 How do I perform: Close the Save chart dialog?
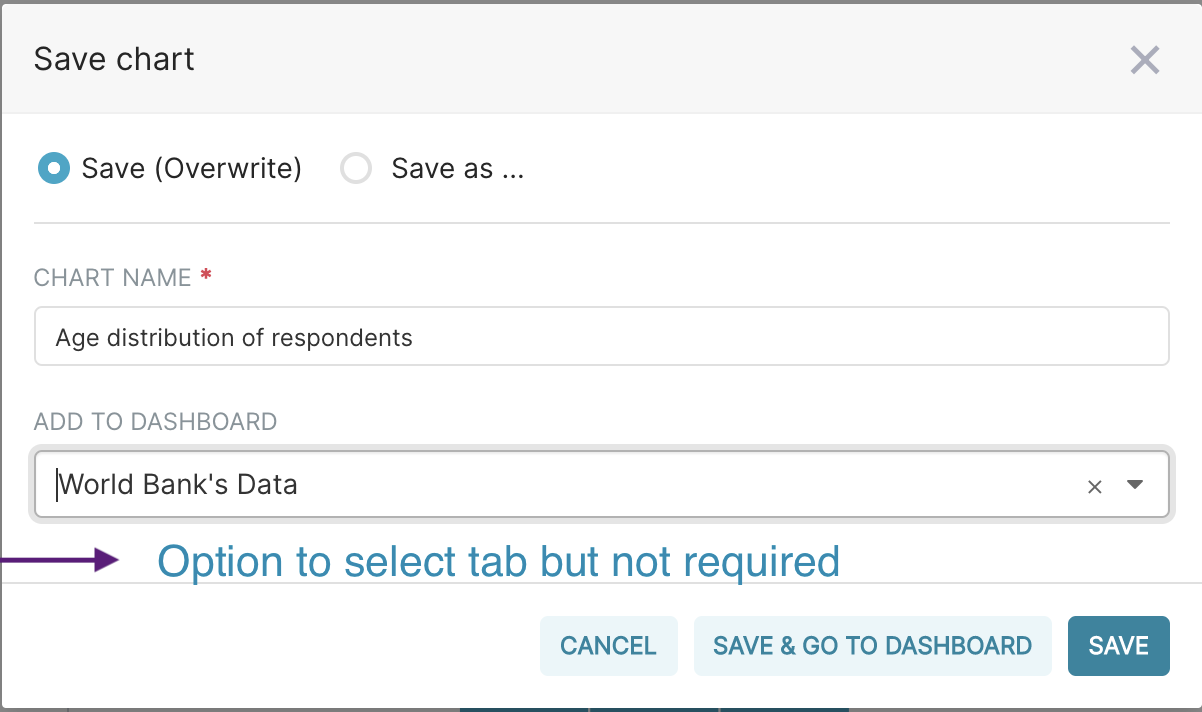click(x=1144, y=60)
